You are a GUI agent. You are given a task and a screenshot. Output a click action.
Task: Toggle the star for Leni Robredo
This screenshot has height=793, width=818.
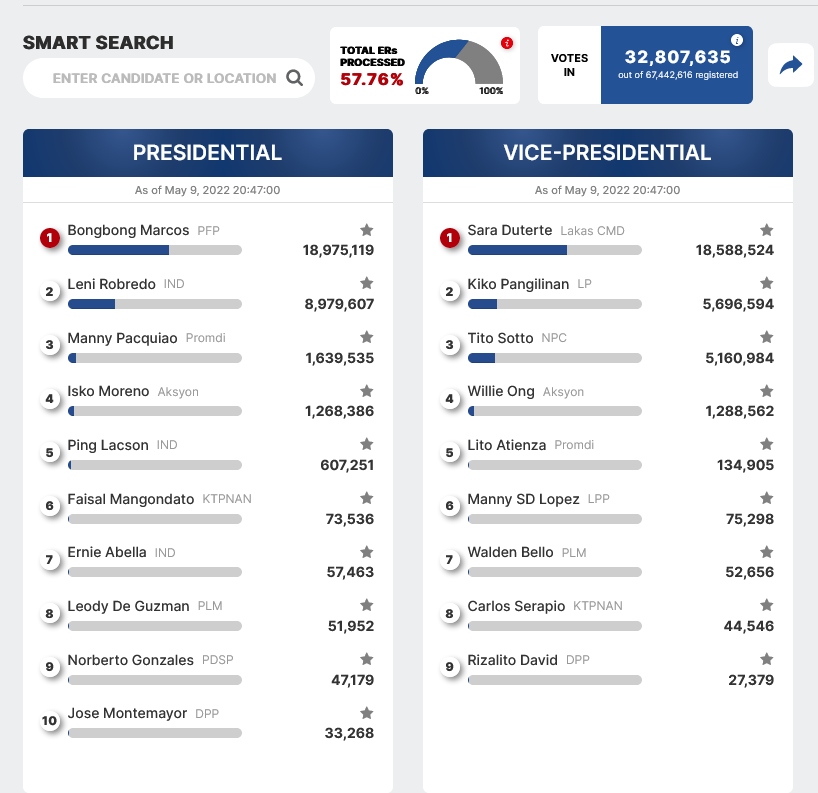(x=367, y=283)
